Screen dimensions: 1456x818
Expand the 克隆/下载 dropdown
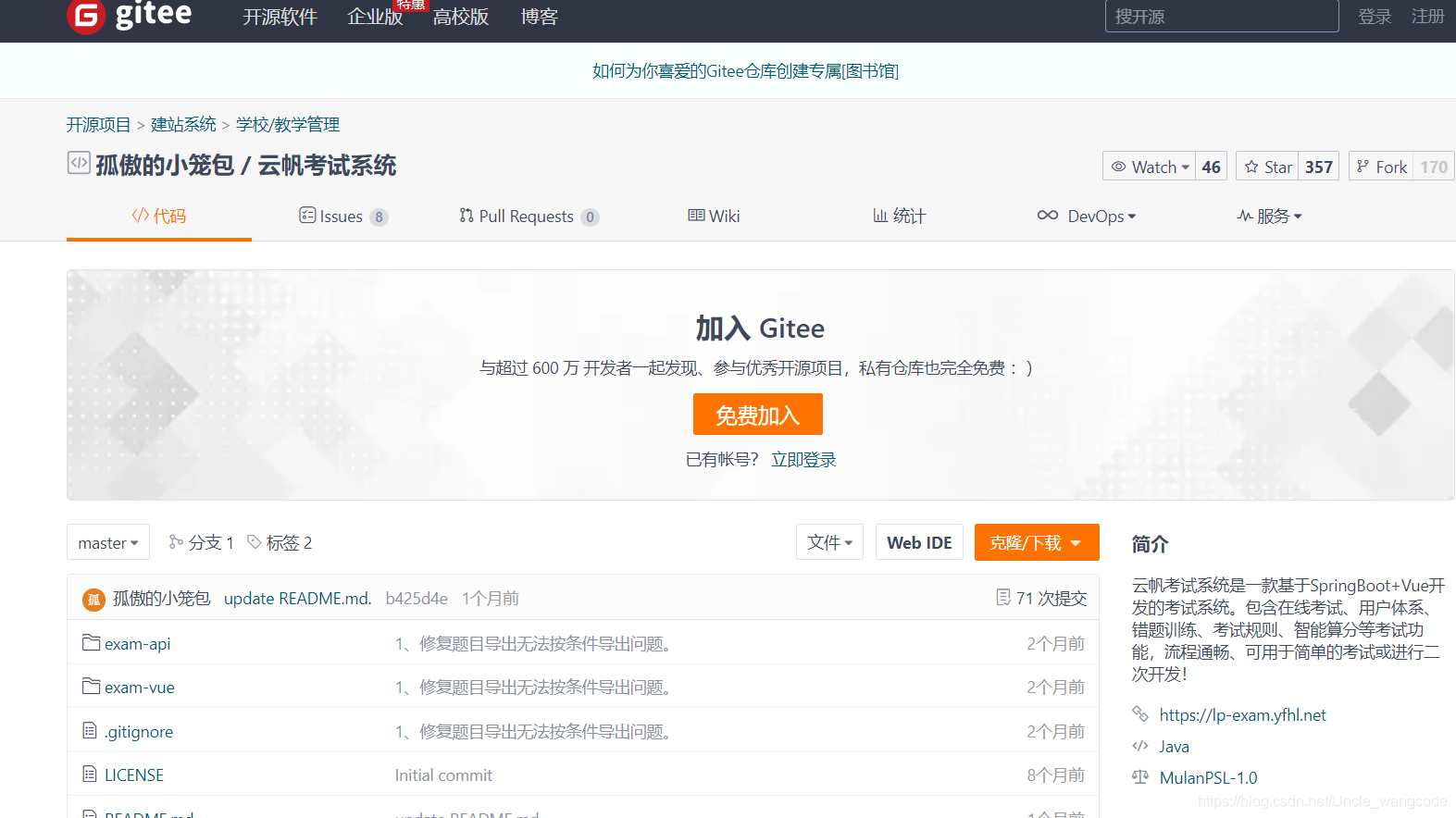(1037, 542)
